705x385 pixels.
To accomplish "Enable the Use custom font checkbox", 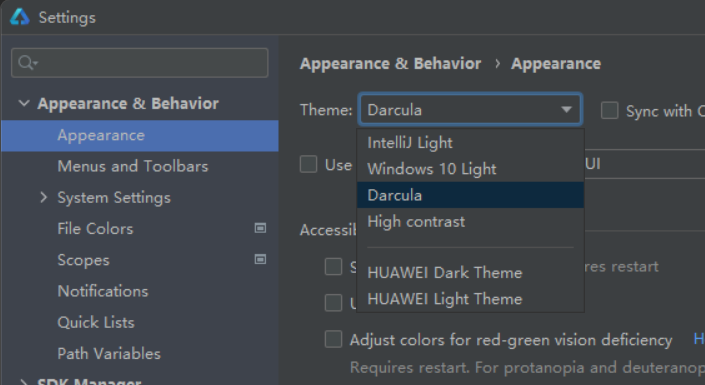I will pos(308,164).
